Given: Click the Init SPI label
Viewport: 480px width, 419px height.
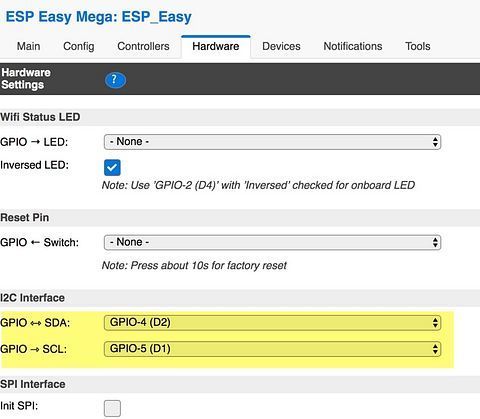Looking at the screenshot, I should [x=19, y=406].
